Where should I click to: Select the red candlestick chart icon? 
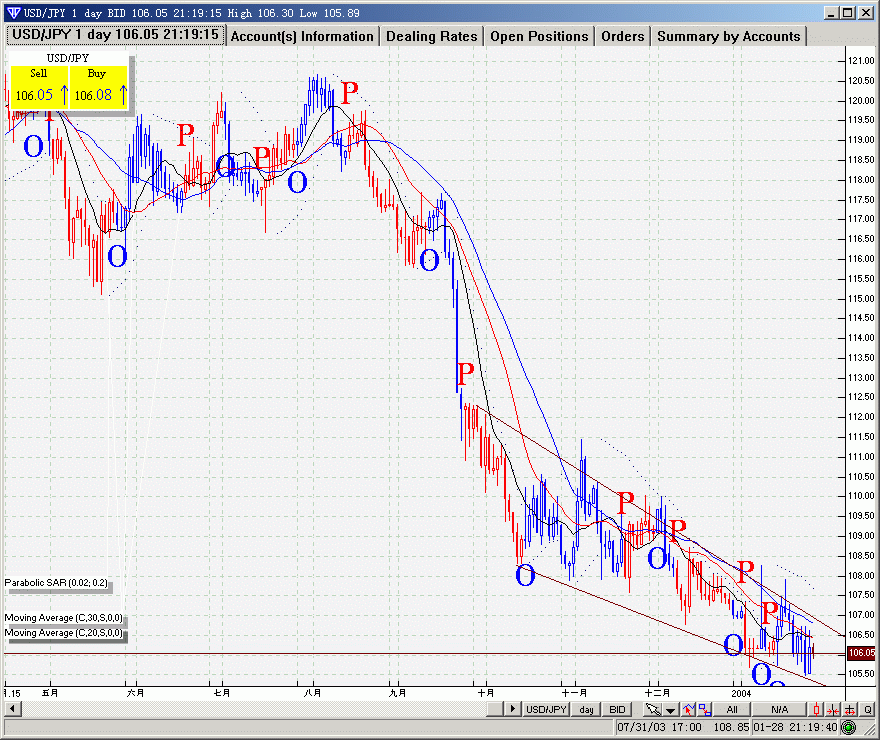[x=817, y=709]
